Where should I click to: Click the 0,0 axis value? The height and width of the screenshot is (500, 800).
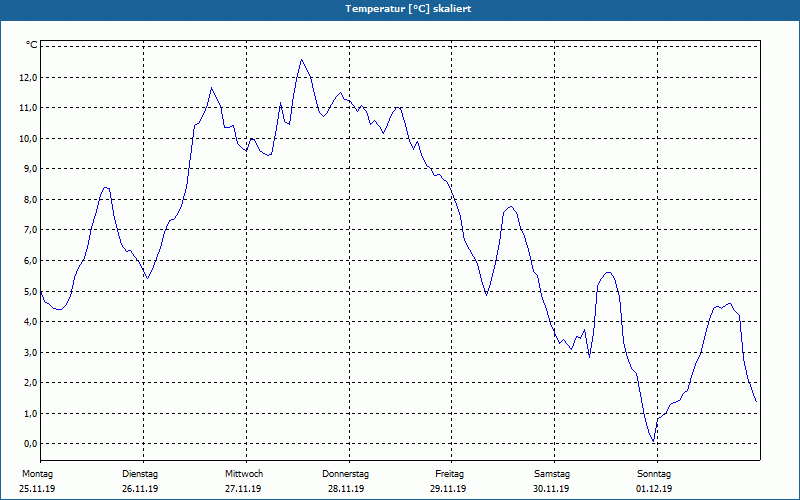pos(30,443)
